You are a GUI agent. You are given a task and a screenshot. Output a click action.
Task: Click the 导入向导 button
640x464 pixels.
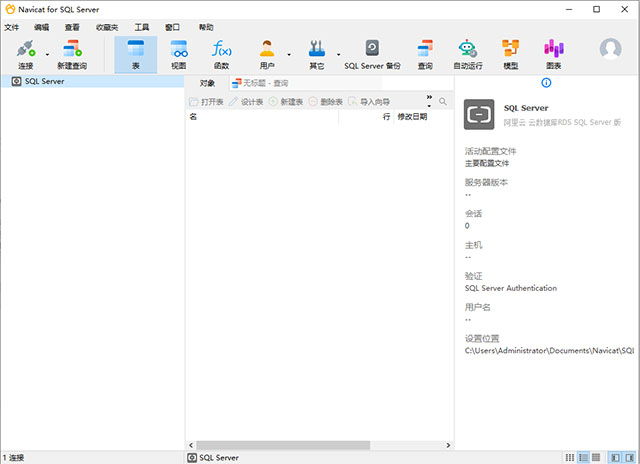tap(369, 102)
